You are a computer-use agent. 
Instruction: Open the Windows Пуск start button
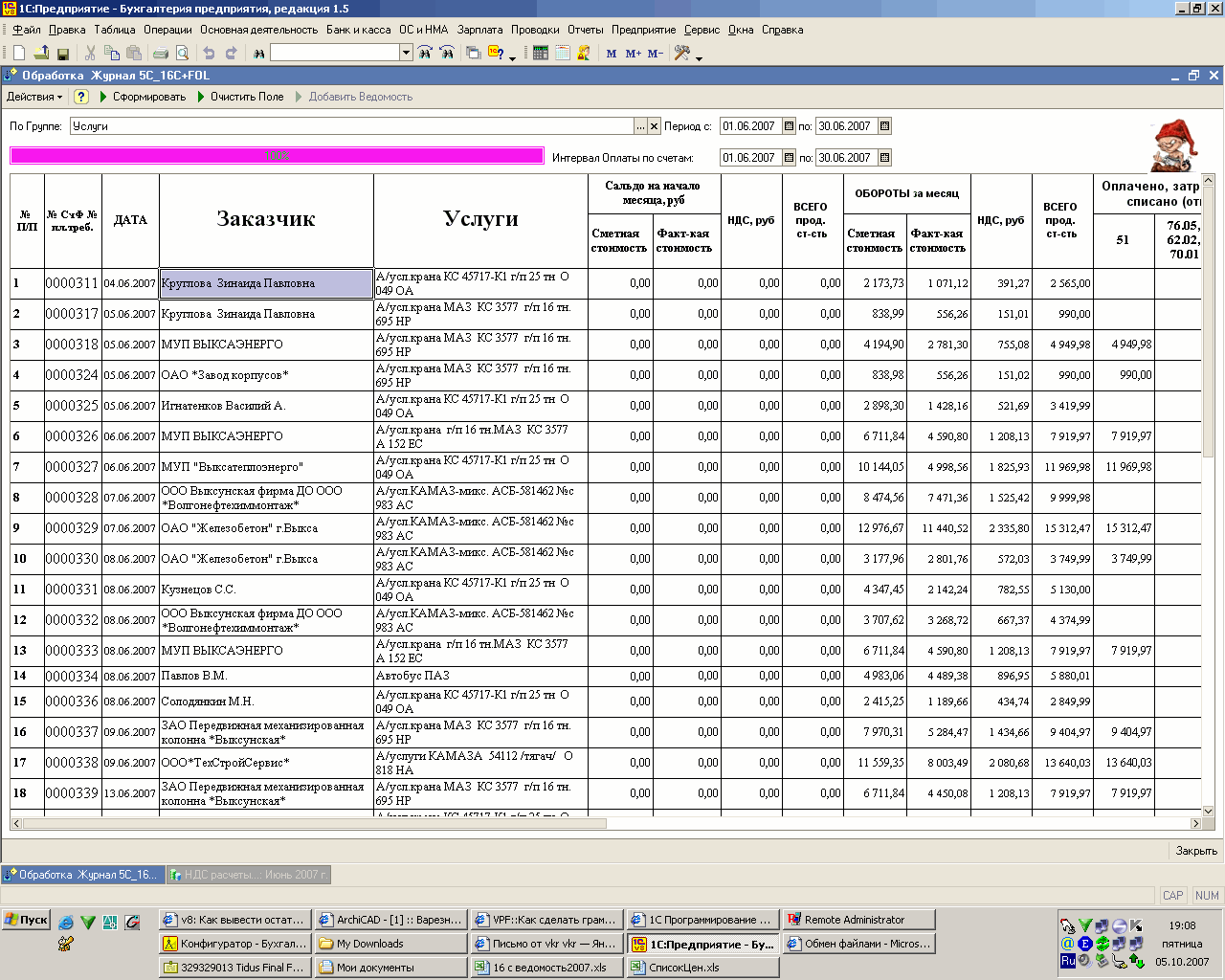click(x=26, y=920)
